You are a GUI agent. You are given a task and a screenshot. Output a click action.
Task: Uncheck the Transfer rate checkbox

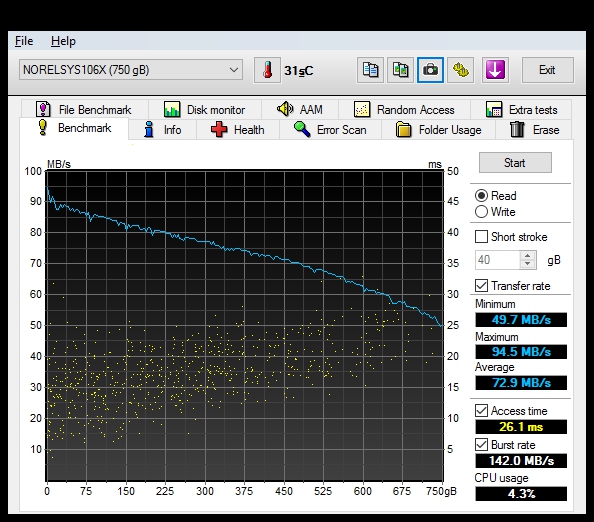point(481,286)
